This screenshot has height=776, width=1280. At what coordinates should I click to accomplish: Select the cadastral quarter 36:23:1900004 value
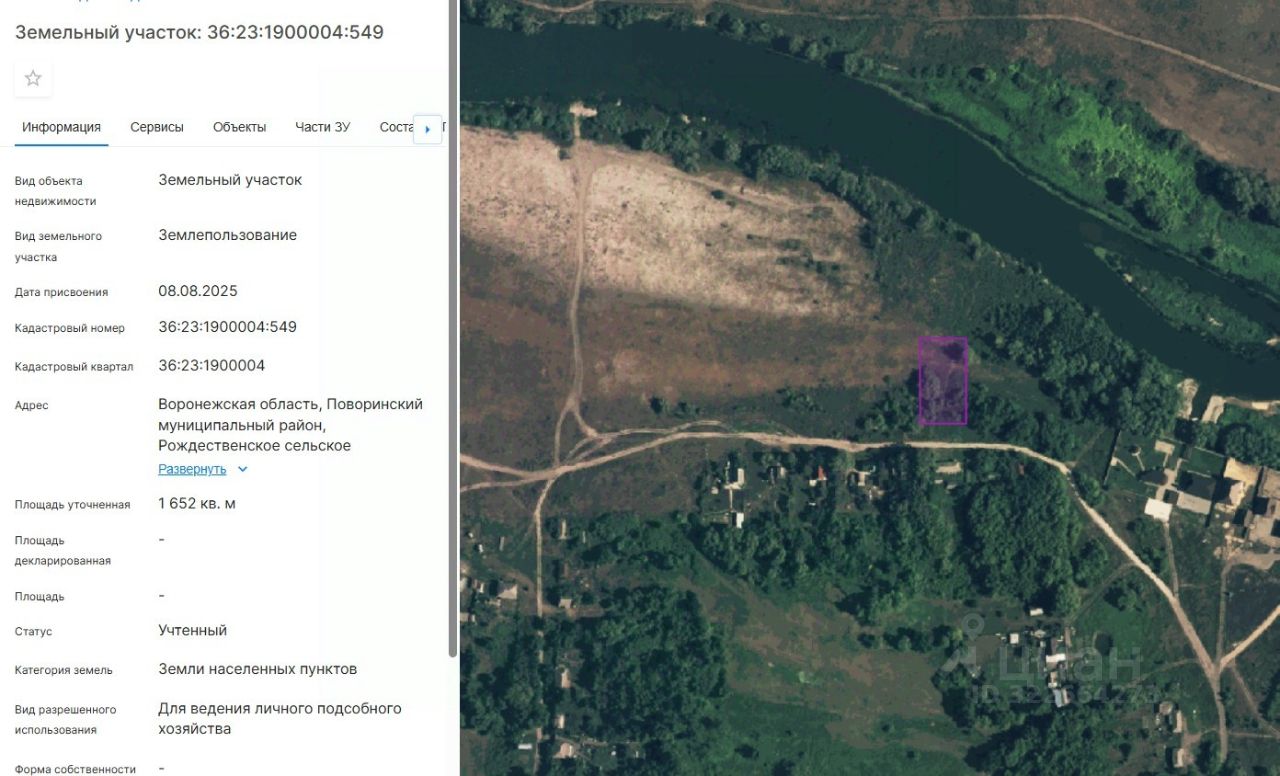212,365
